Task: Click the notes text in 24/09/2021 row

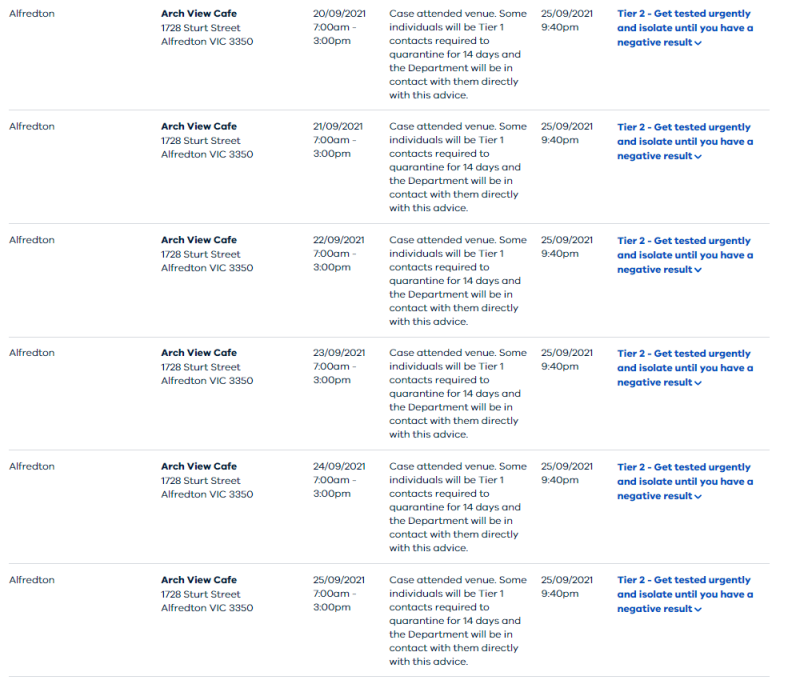Action: (458, 507)
